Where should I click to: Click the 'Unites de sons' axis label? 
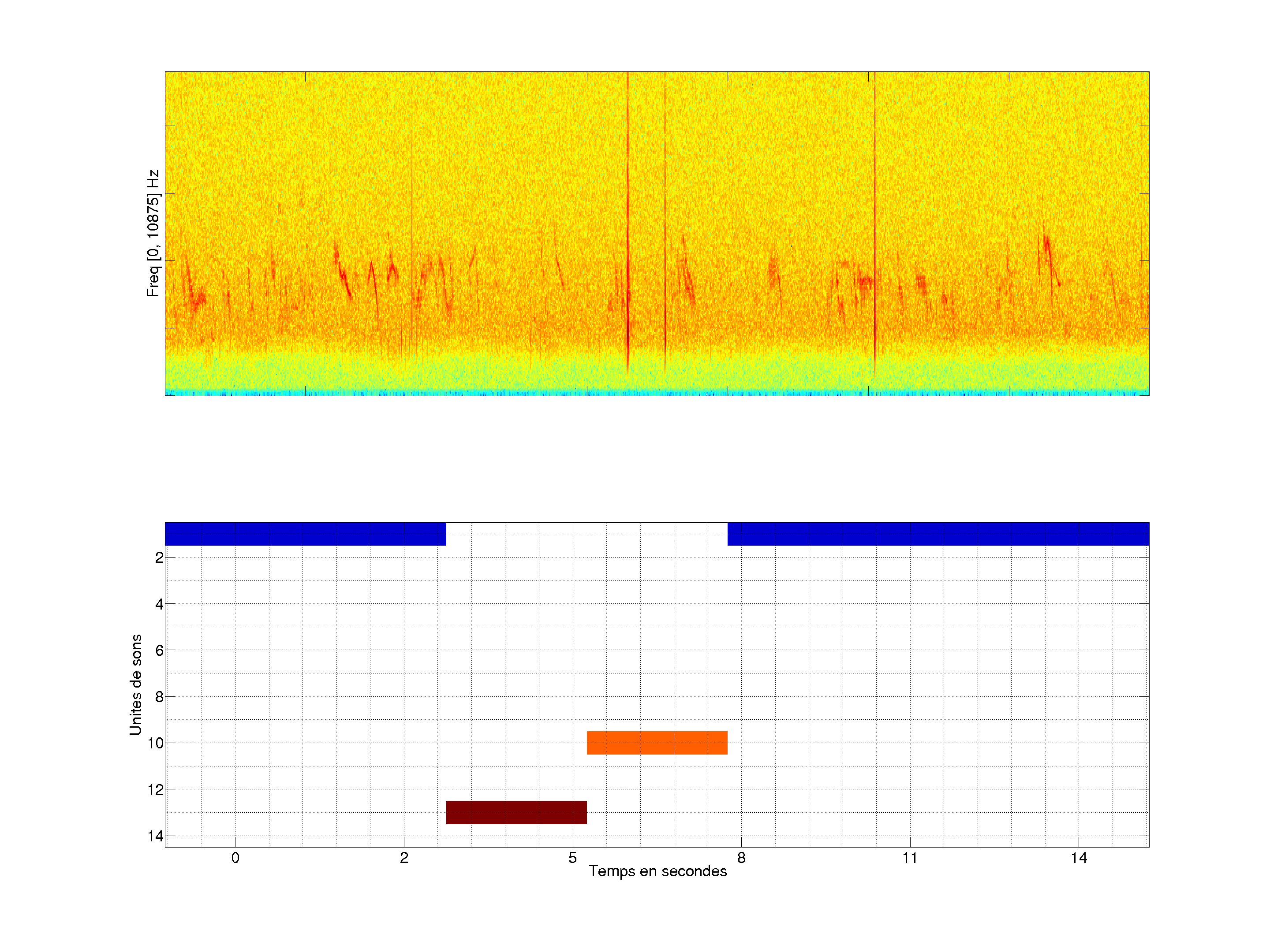point(135,684)
